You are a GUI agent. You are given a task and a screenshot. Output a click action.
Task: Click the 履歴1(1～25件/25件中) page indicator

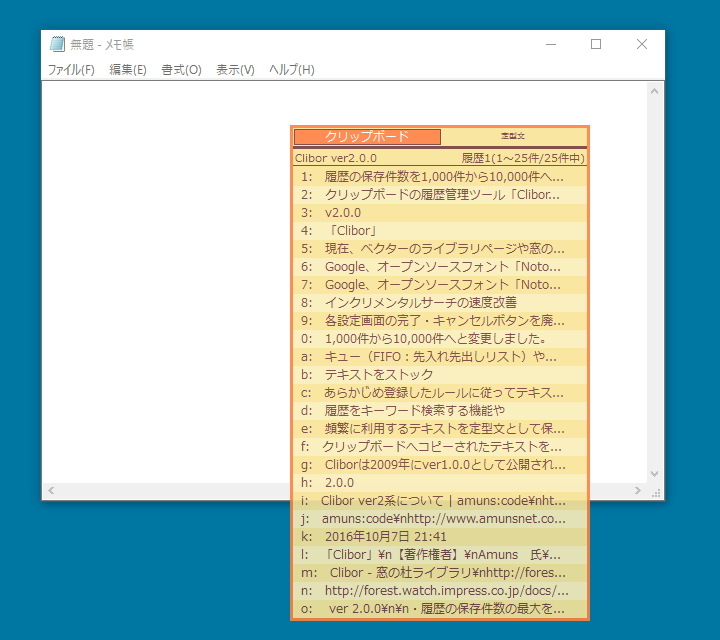[x=523, y=158]
